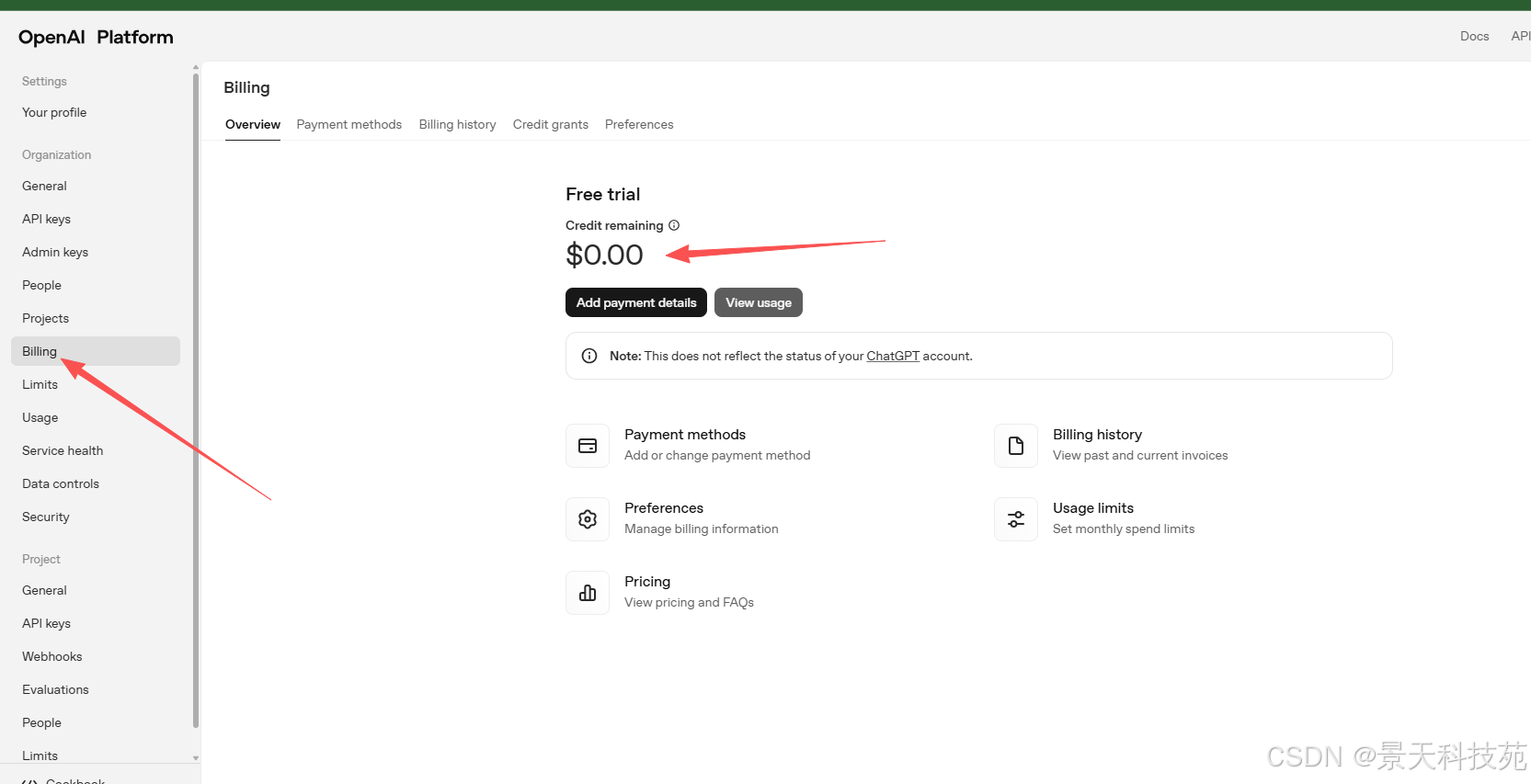
Task: Click the Preferences card title
Action: [664, 508]
